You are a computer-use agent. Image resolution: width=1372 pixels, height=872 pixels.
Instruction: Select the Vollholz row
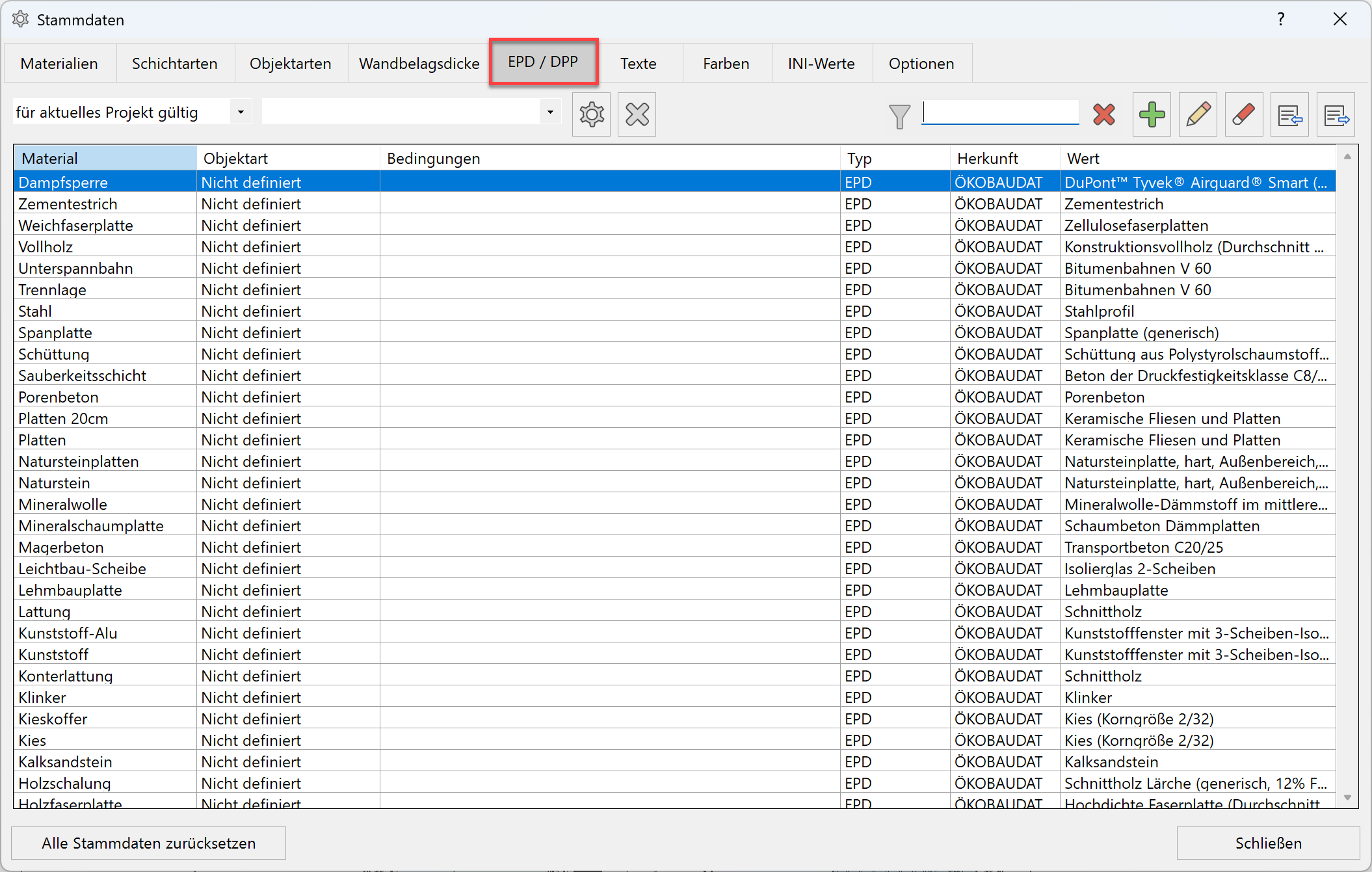675,247
